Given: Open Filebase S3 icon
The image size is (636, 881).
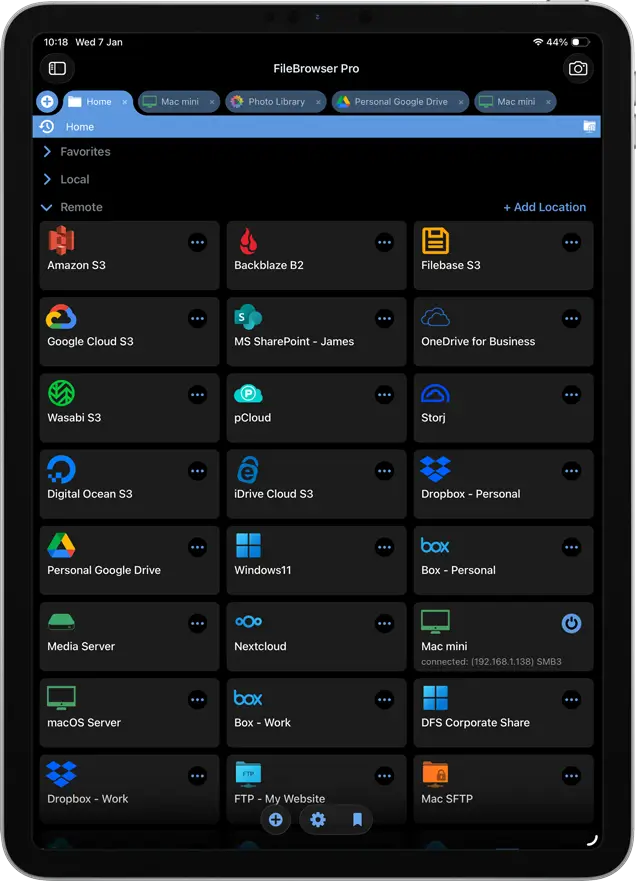Looking at the screenshot, I should click(435, 241).
